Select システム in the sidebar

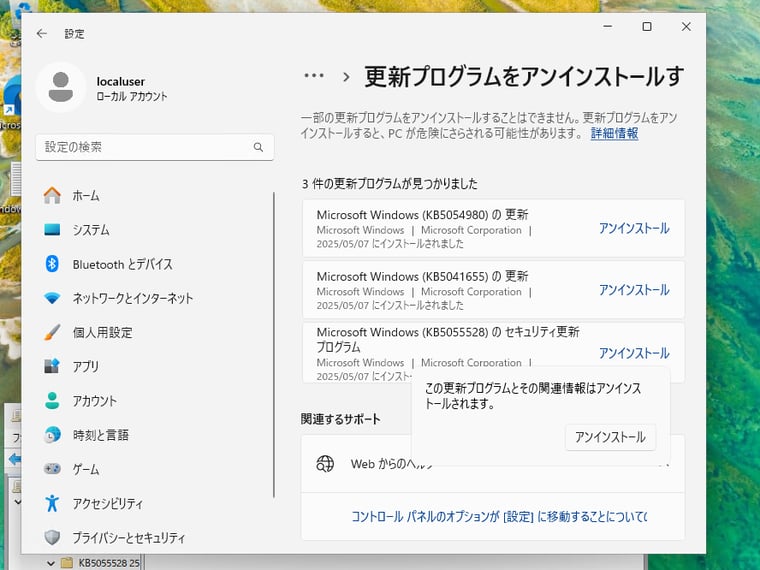click(x=91, y=229)
